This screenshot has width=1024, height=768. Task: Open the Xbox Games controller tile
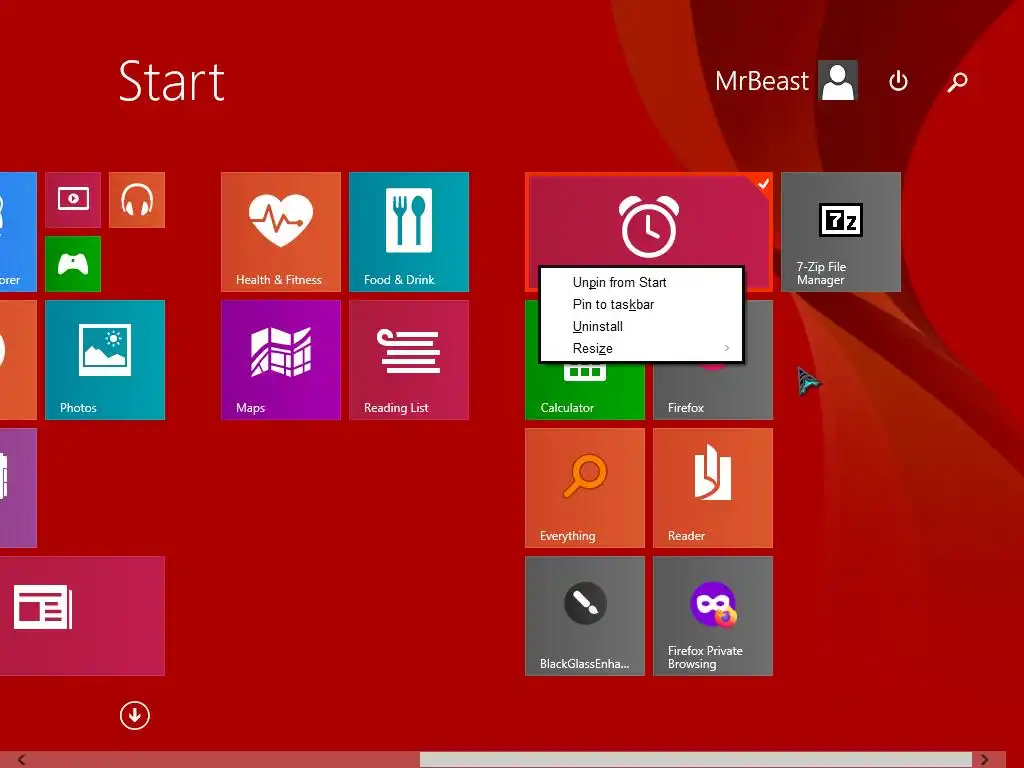(x=73, y=264)
